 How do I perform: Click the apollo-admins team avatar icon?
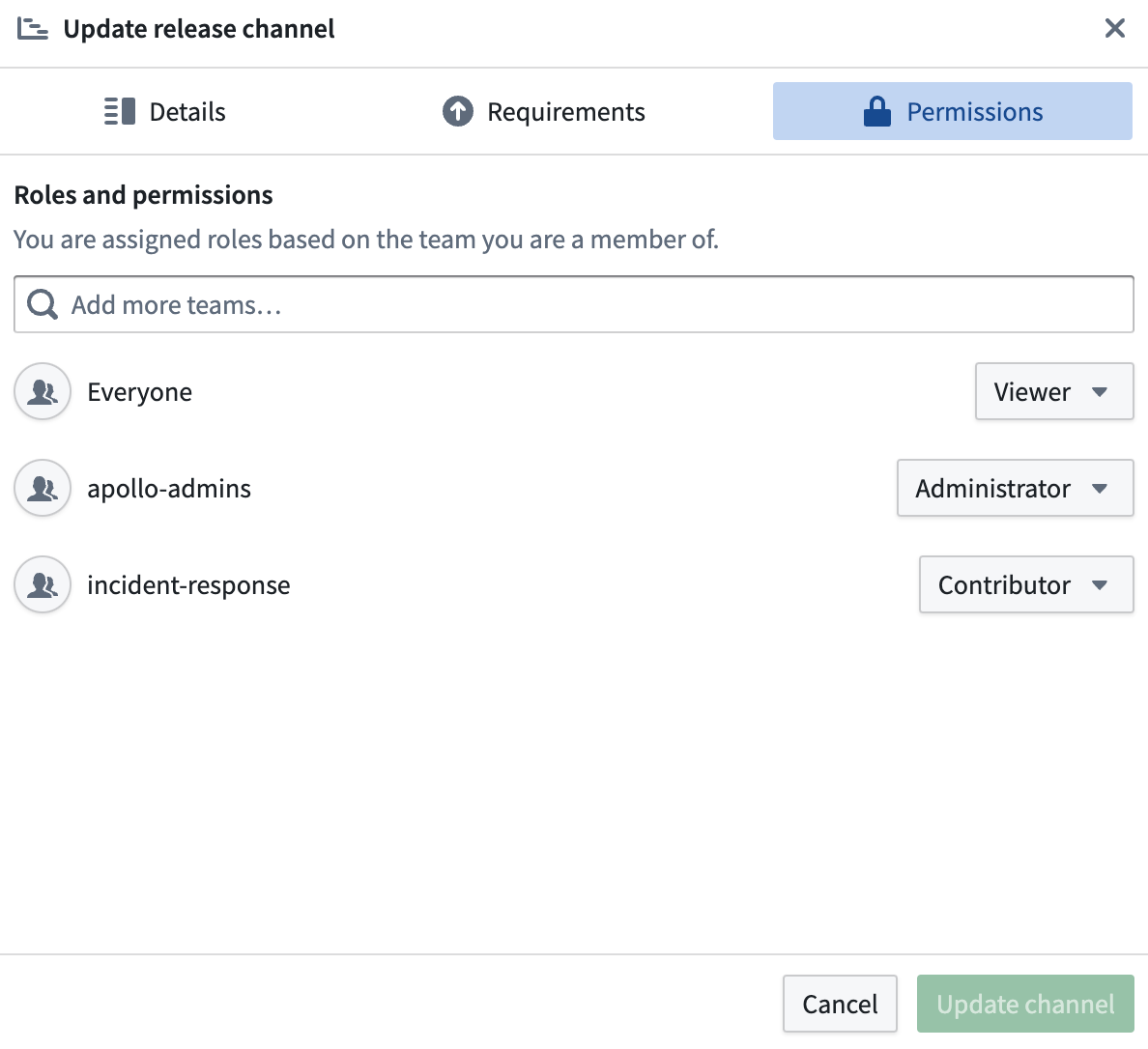click(43, 488)
